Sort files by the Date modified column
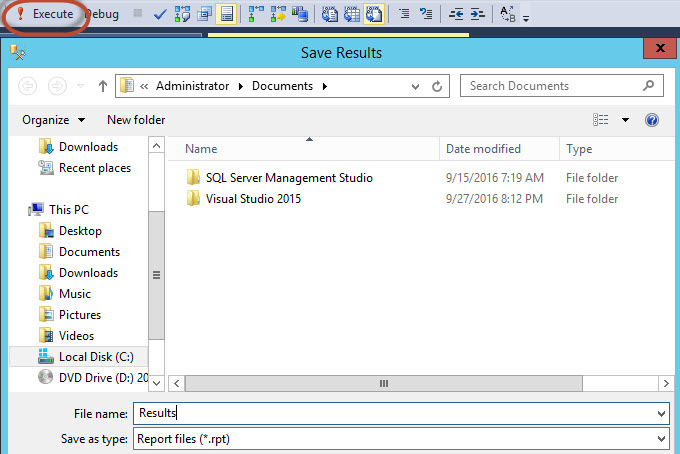 click(483, 149)
